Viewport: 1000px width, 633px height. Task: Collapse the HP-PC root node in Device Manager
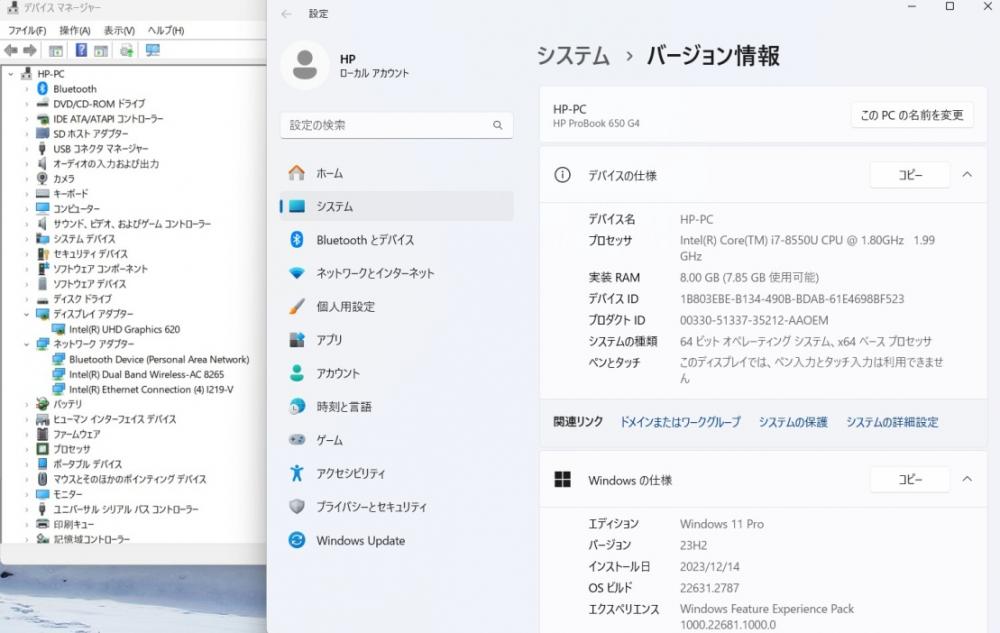pos(11,74)
